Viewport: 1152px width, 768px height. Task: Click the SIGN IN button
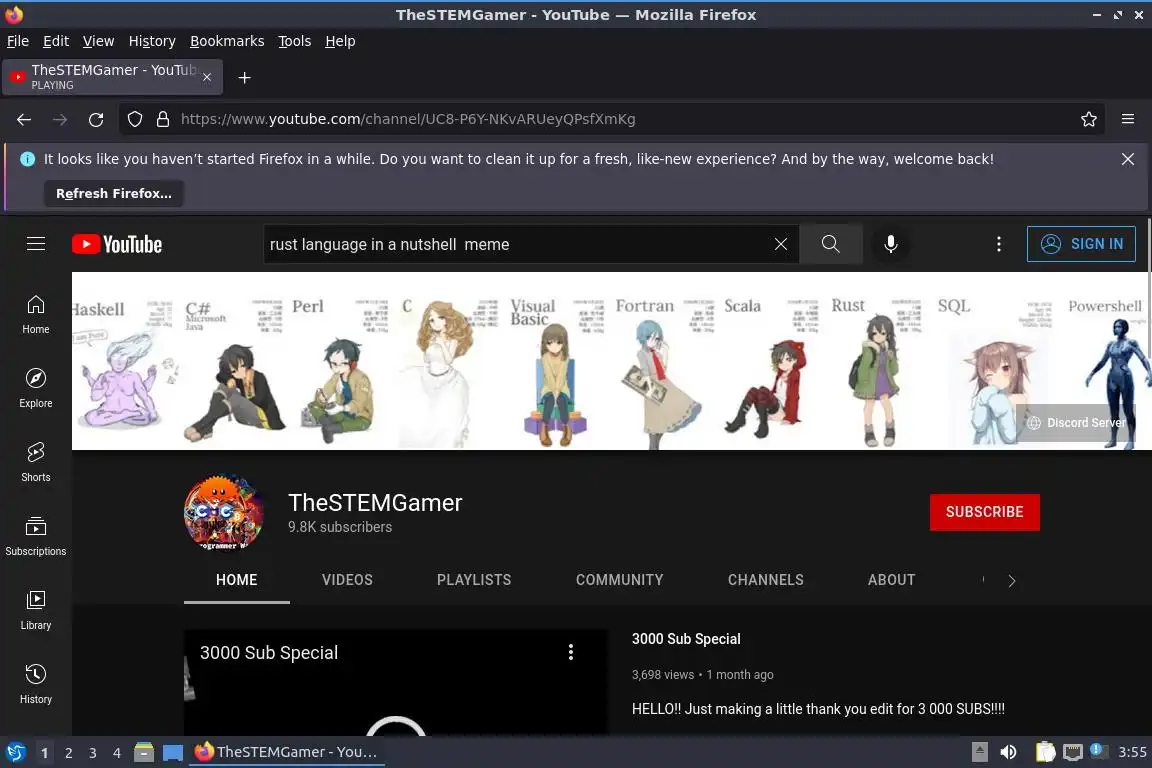(x=1081, y=244)
